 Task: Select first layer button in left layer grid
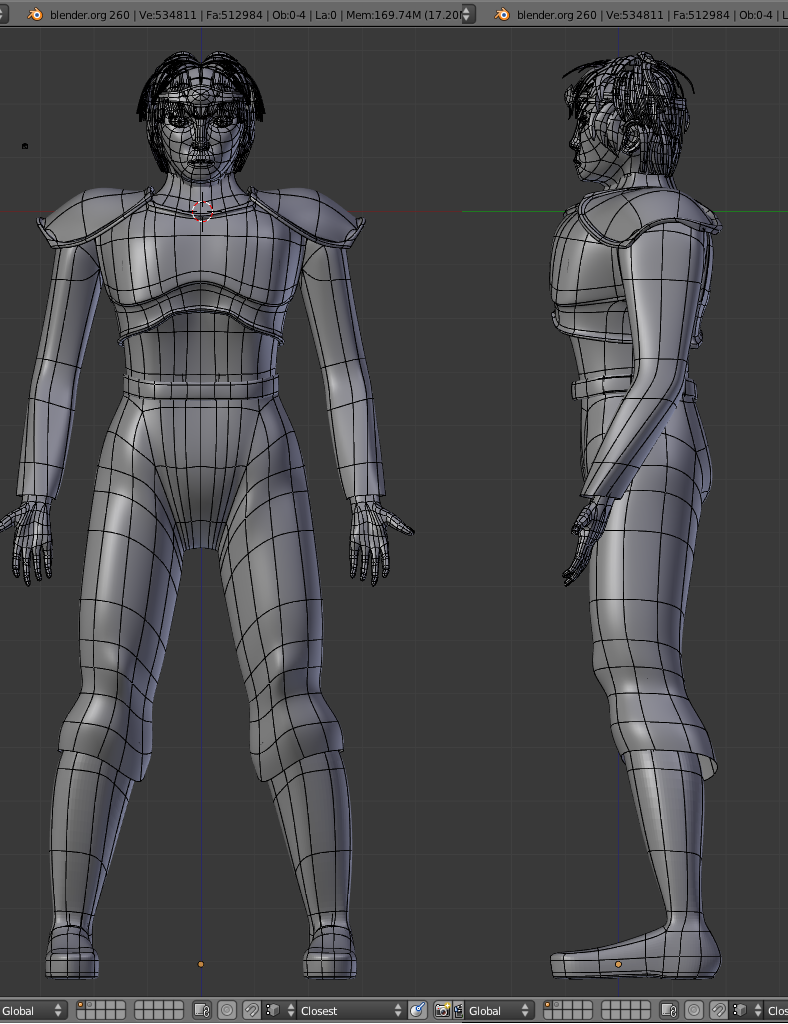83,1006
